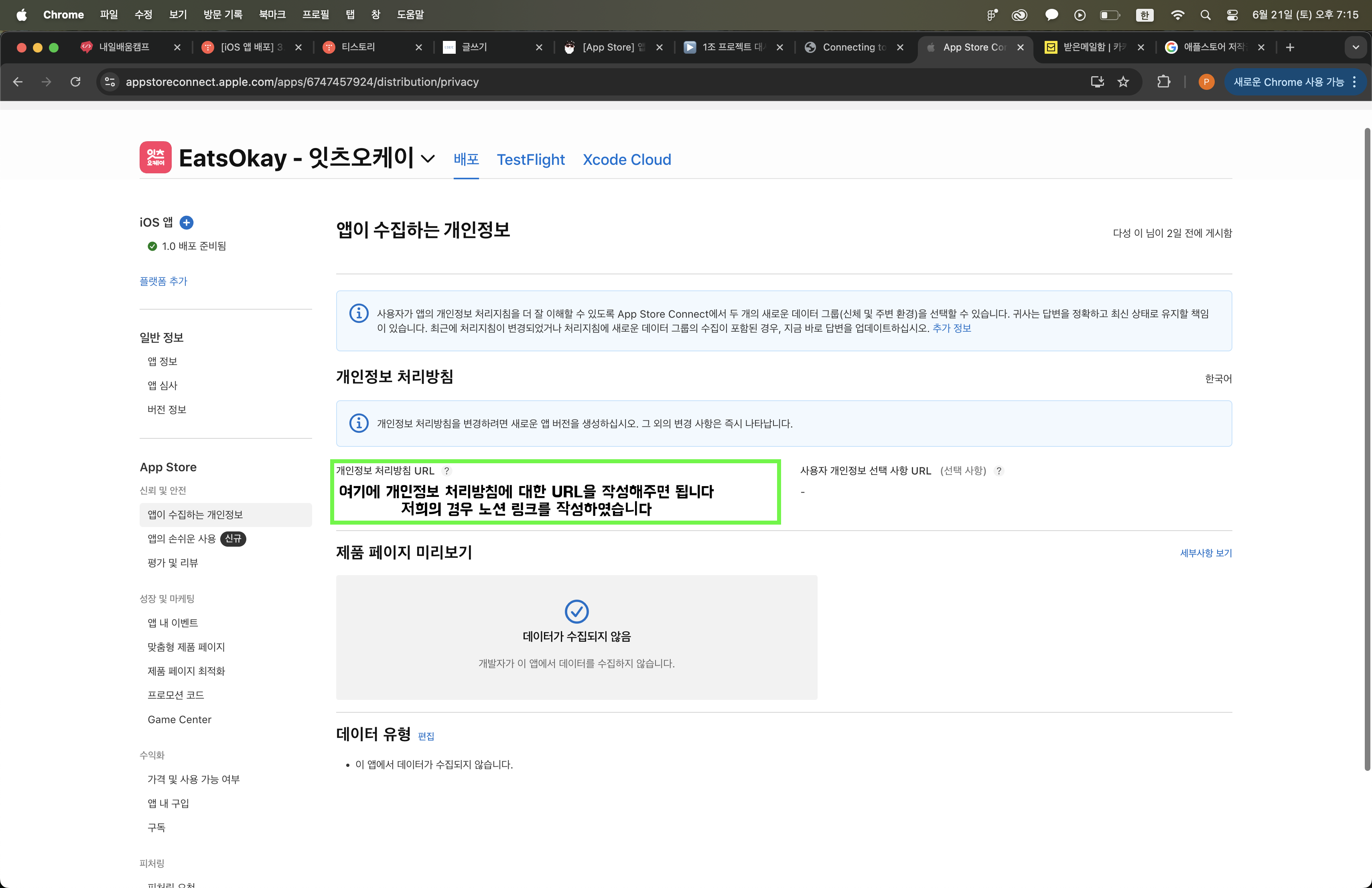The width and height of the screenshot is (1372, 888).
Task: Click the 세부사항 보기 link
Action: coord(1206,553)
